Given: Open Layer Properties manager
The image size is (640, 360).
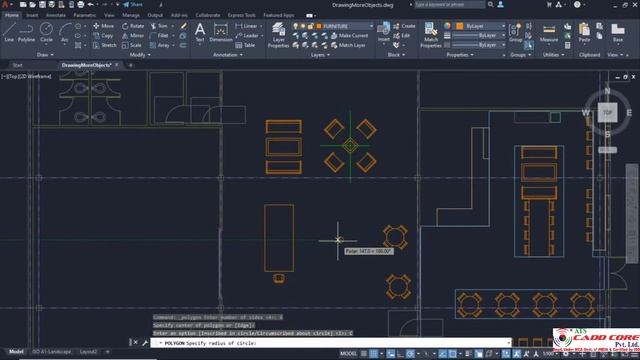Looking at the screenshot, I should pos(278,36).
